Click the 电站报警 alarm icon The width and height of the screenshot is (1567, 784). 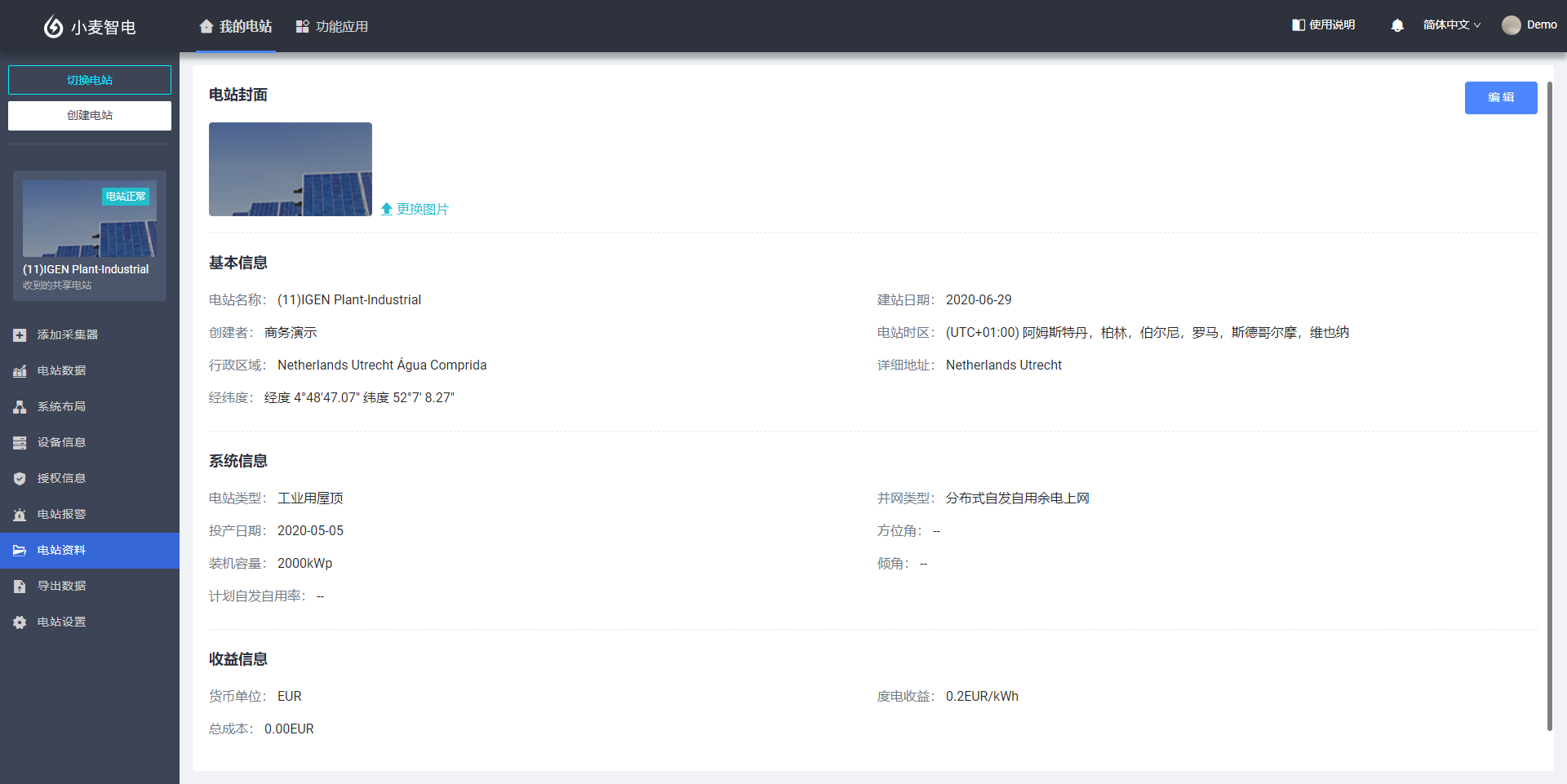[20, 515]
